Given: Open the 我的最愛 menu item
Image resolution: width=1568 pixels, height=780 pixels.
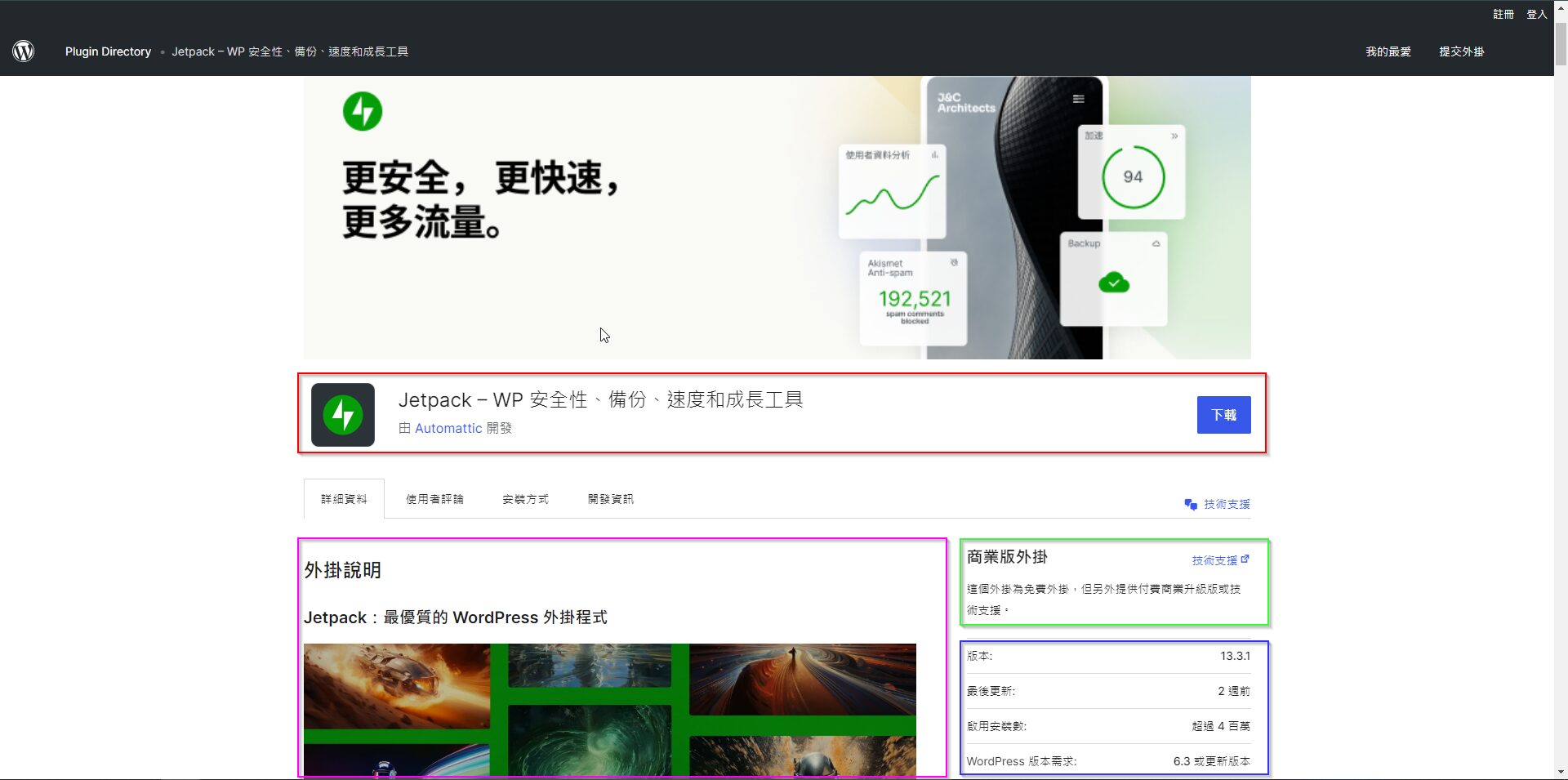Looking at the screenshot, I should [1388, 51].
